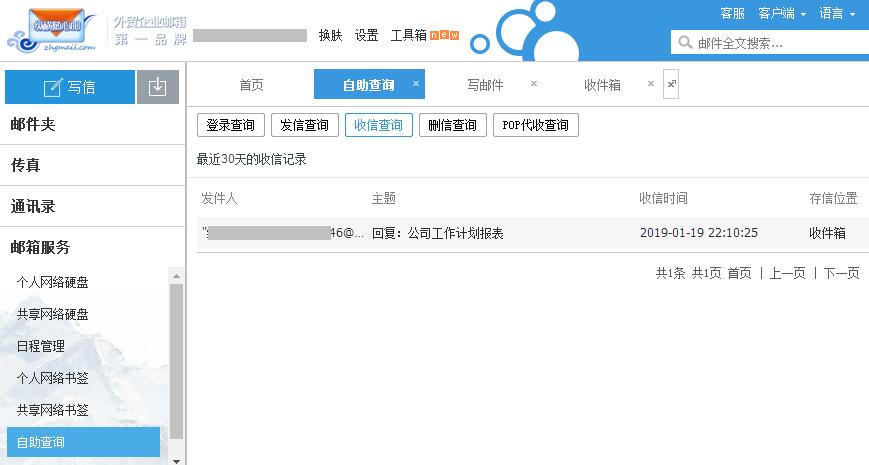Switch to the 首页 tab
Screen dimensions: 869x465
point(251,85)
